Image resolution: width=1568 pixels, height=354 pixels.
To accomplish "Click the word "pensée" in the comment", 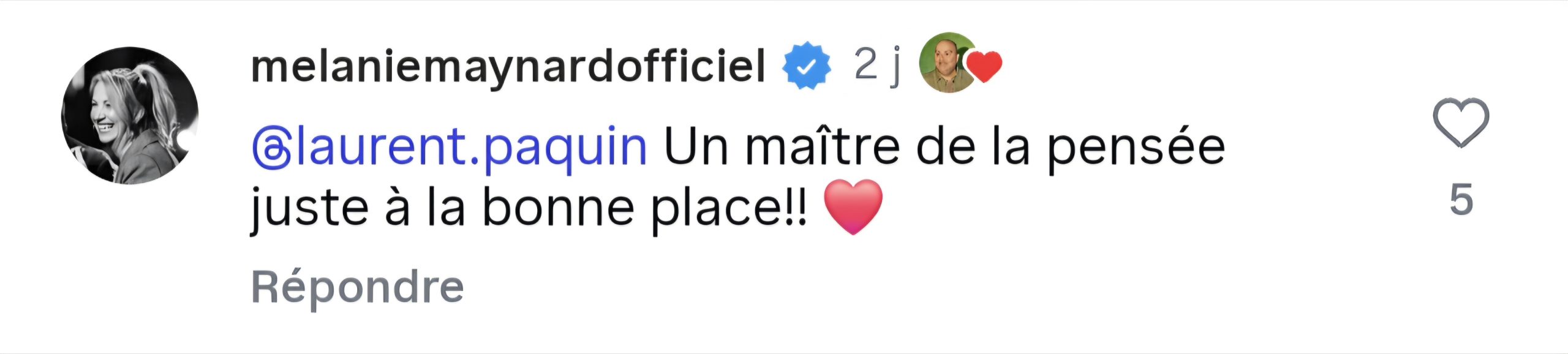I will click(x=1136, y=148).
